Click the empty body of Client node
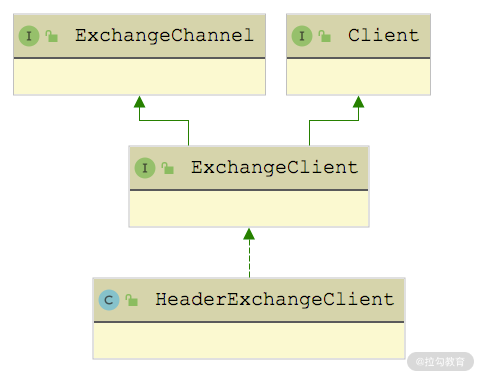 tap(358, 77)
